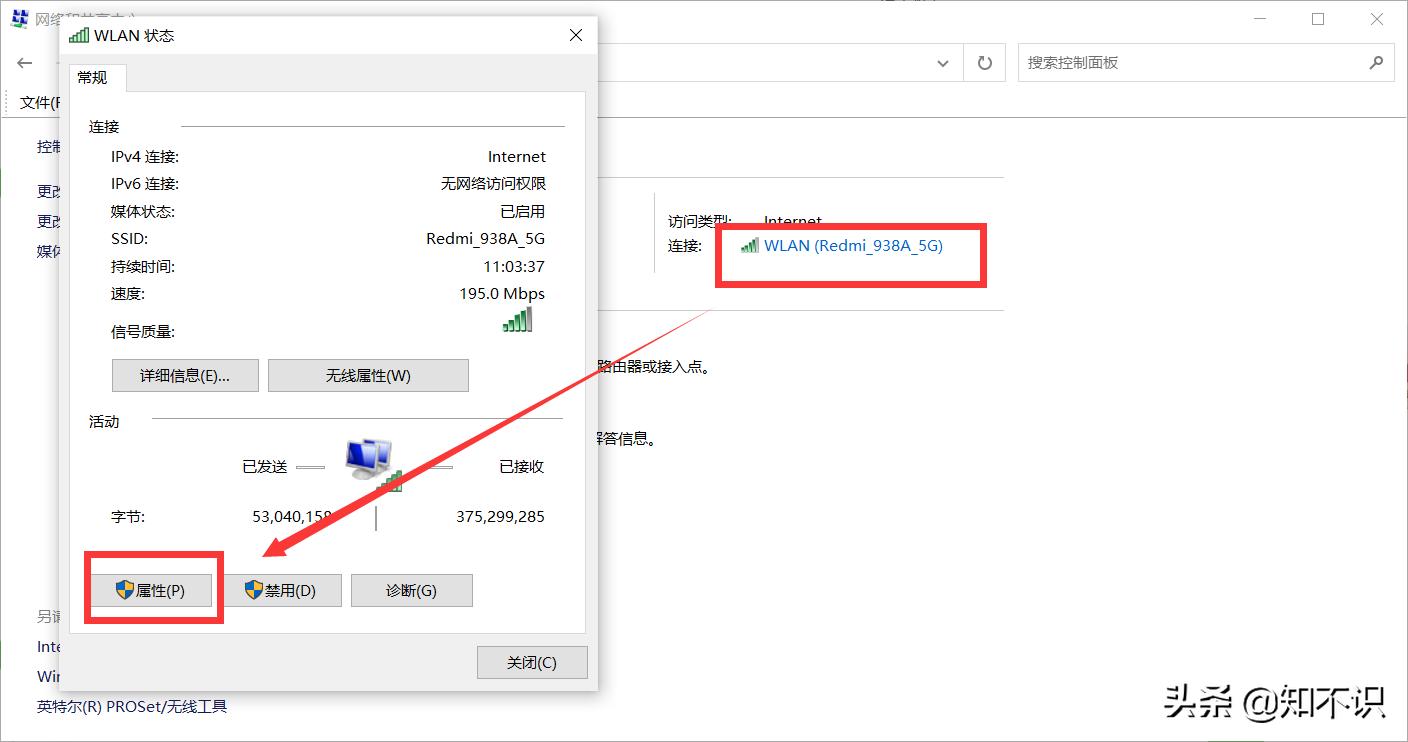Click the 关闭(C) button
Image resolution: width=1408 pixels, height=742 pixels.
532,662
